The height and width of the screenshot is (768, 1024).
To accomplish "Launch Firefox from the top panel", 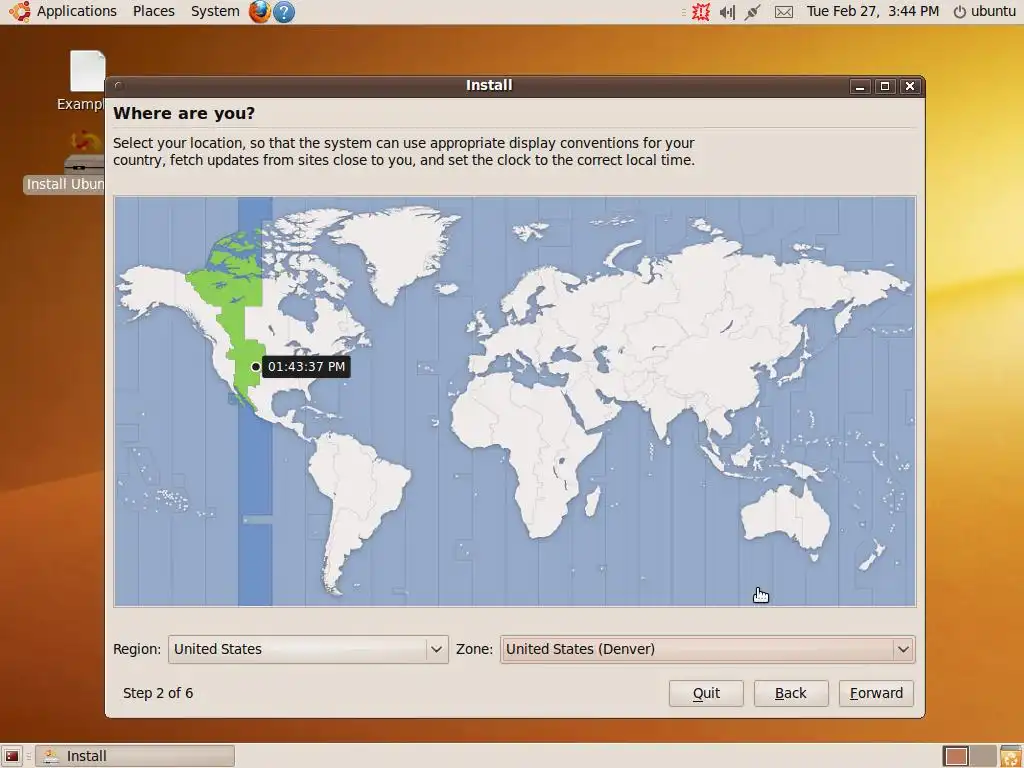I will (259, 11).
